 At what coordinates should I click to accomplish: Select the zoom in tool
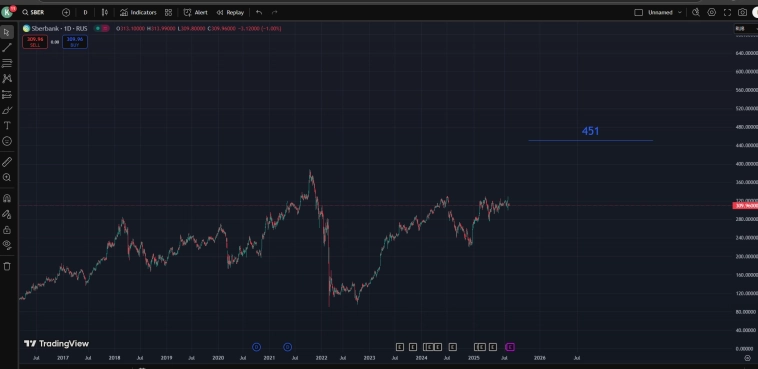coord(7,177)
